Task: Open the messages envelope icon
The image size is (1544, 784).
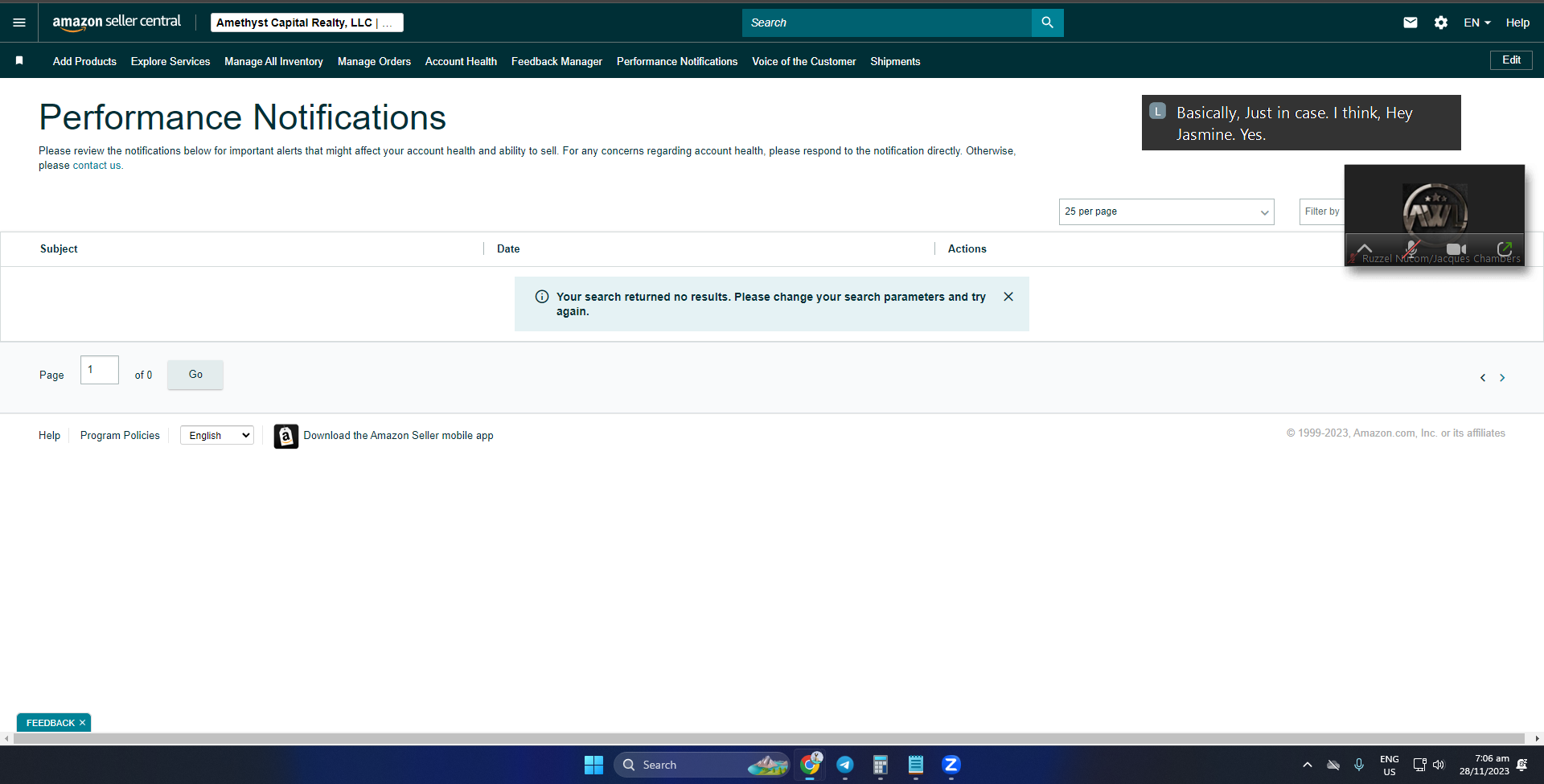Action: 1411,23
